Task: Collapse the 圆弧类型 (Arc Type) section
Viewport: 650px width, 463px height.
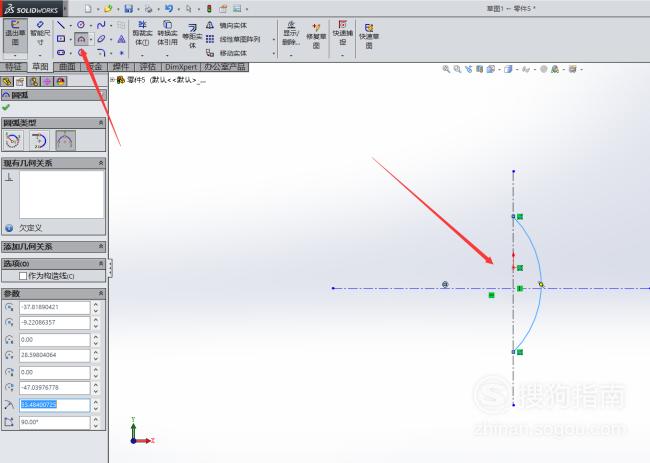Action: (101, 123)
